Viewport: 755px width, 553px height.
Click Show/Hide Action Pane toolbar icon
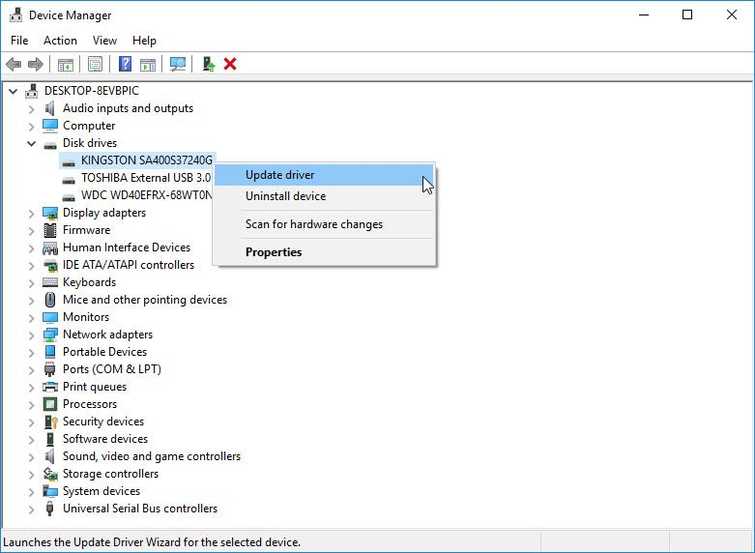pos(148,64)
